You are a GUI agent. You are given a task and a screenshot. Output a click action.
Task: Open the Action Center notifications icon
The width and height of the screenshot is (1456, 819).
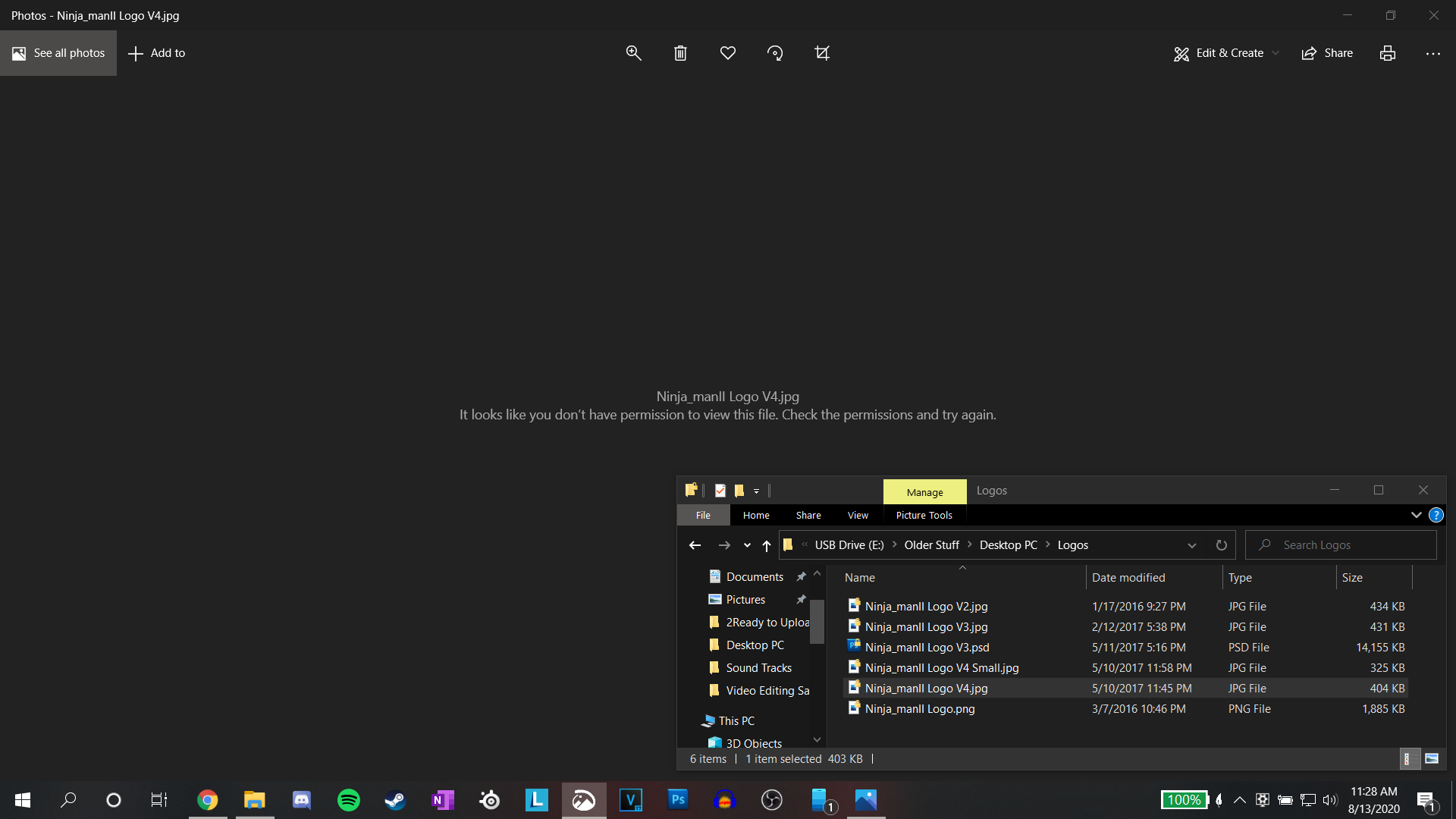(x=1426, y=801)
